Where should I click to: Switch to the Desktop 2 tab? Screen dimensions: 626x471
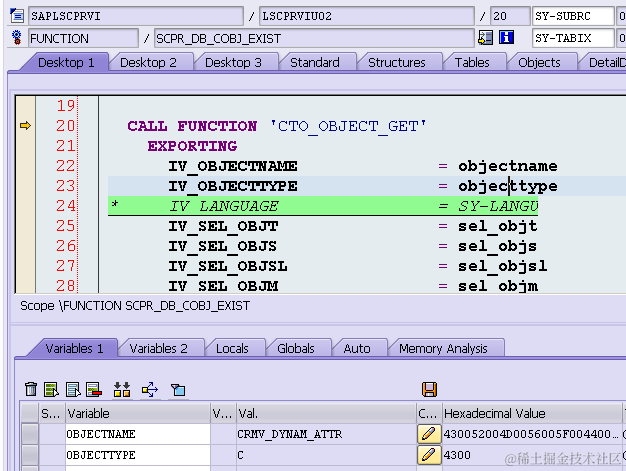[x=148, y=62]
